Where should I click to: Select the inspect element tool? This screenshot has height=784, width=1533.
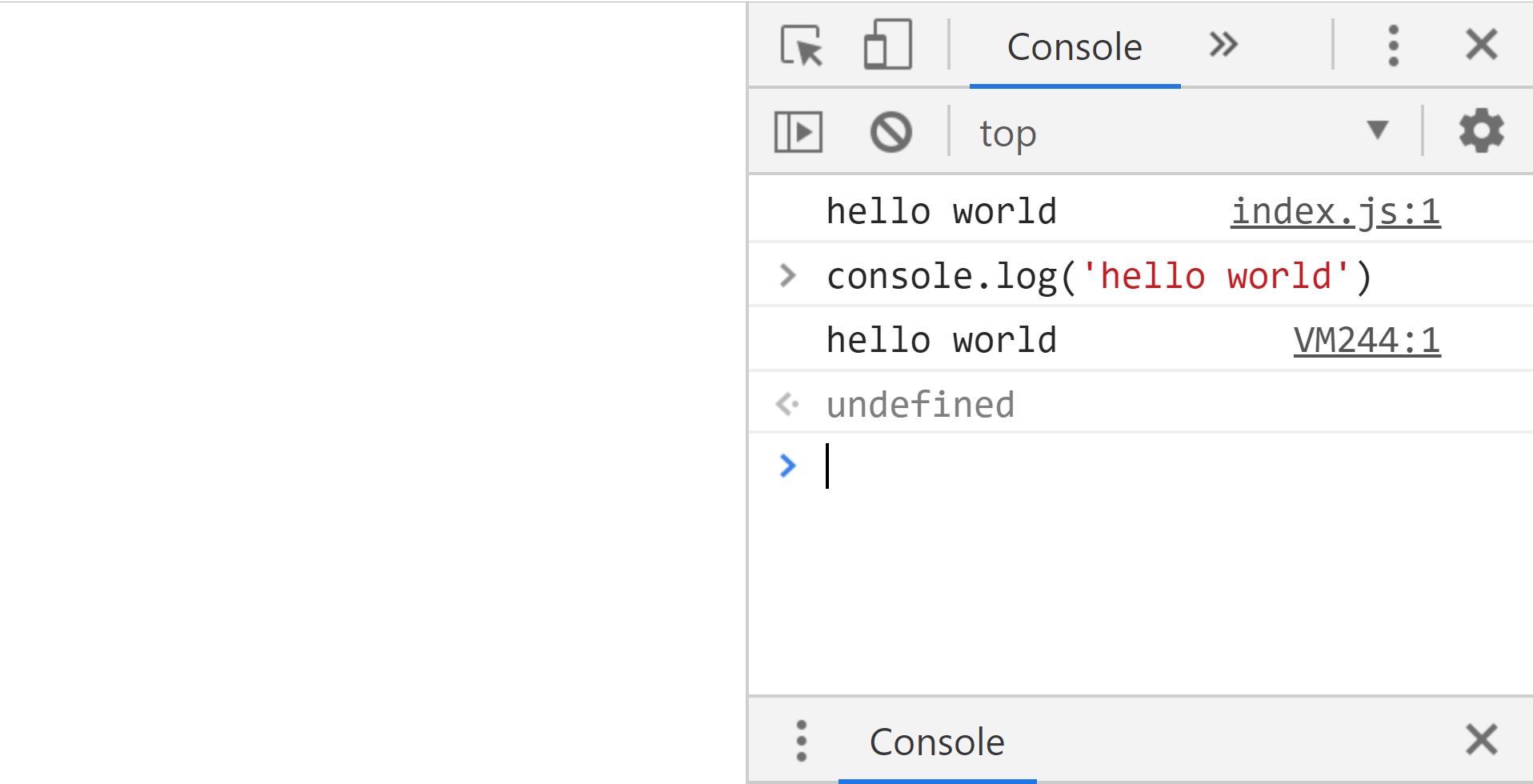(803, 45)
